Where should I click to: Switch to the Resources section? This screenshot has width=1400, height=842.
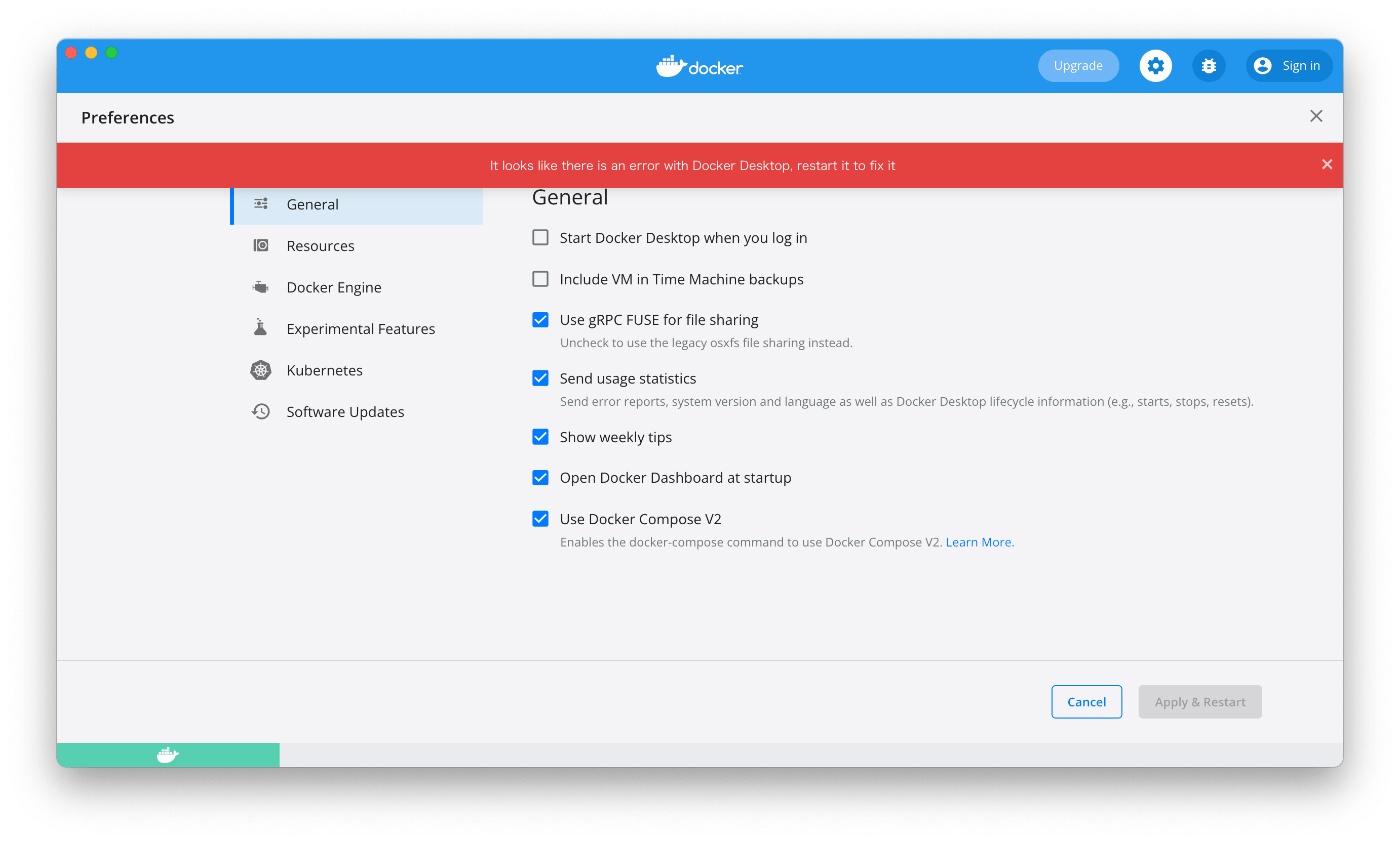click(x=320, y=245)
